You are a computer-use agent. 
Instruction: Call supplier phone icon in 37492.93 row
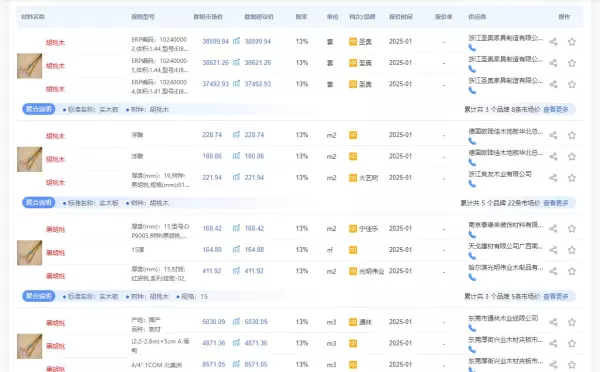472,90
